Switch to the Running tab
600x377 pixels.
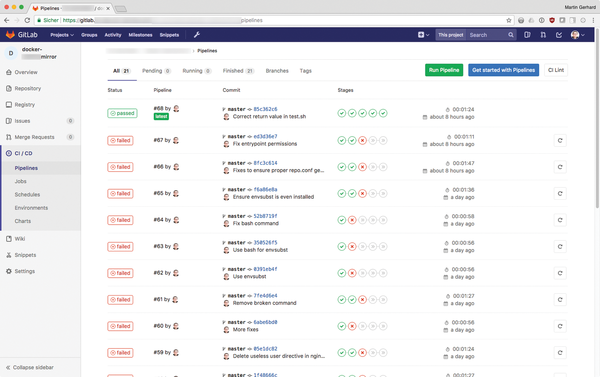click(x=197, y=71)
